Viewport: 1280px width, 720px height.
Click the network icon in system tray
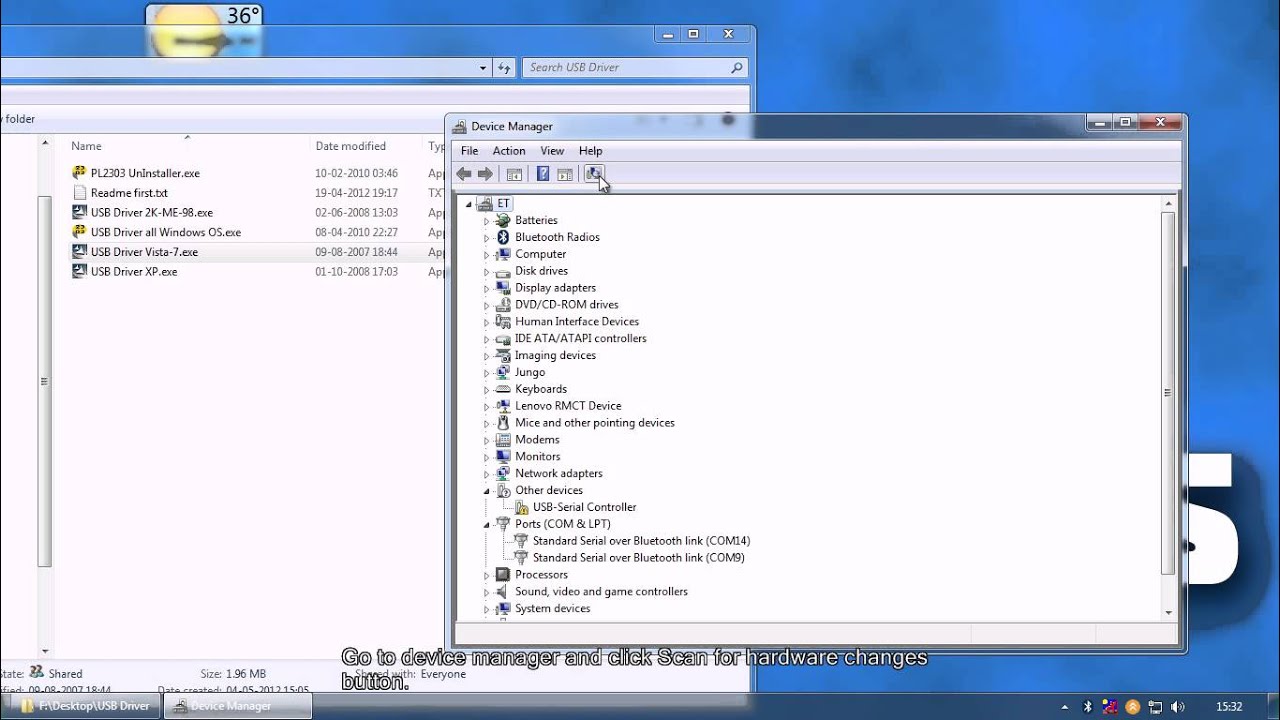(1155, 706)
